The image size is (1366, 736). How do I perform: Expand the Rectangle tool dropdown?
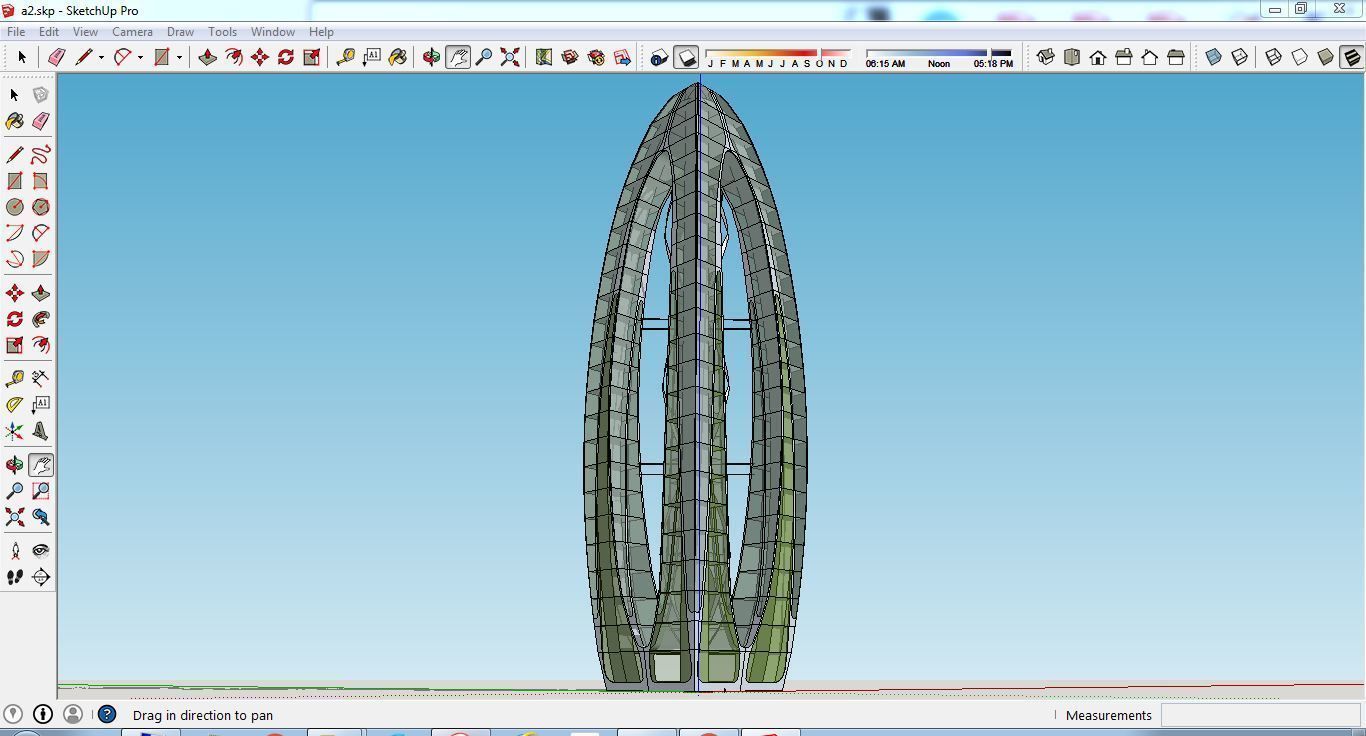tap(178, 57)
